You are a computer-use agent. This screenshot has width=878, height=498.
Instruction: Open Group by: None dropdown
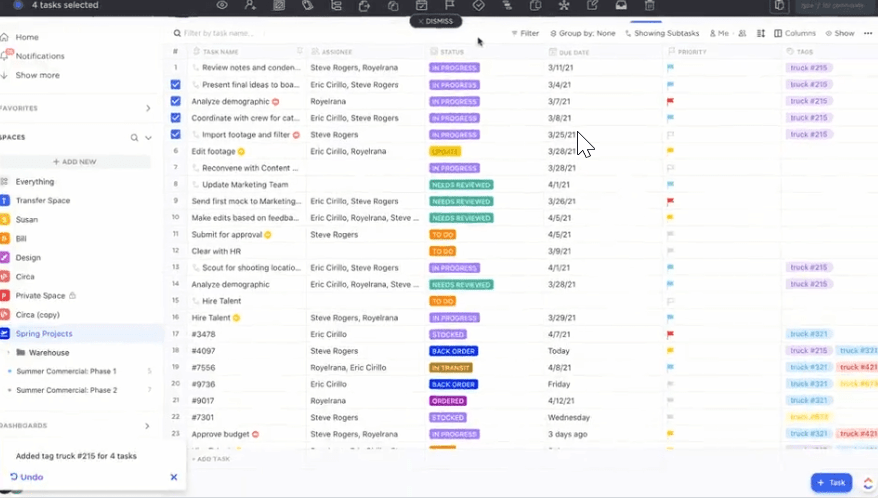(x=582, y=33)
